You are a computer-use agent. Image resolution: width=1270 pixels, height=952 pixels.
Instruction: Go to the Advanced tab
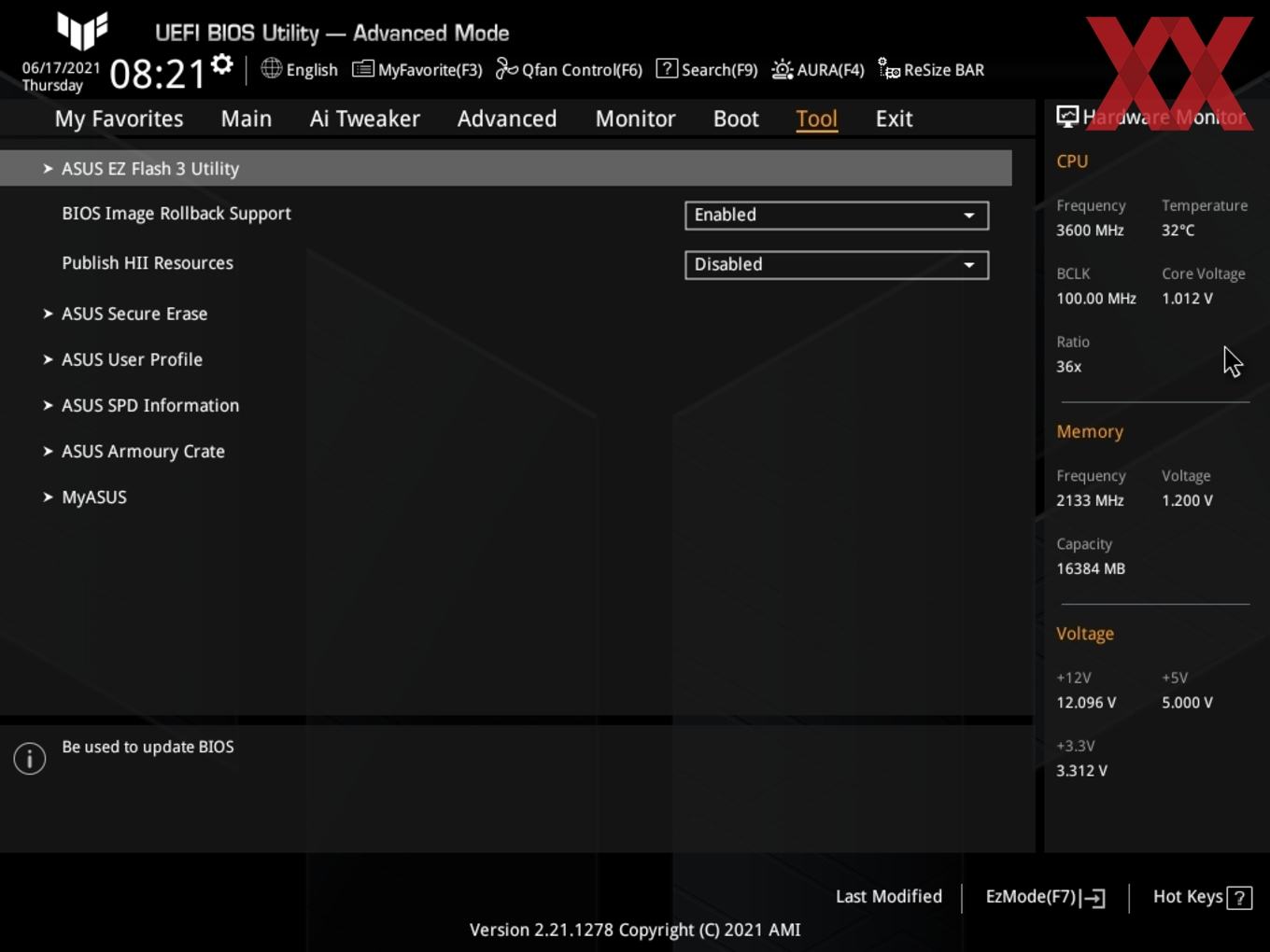click(507, 119)
